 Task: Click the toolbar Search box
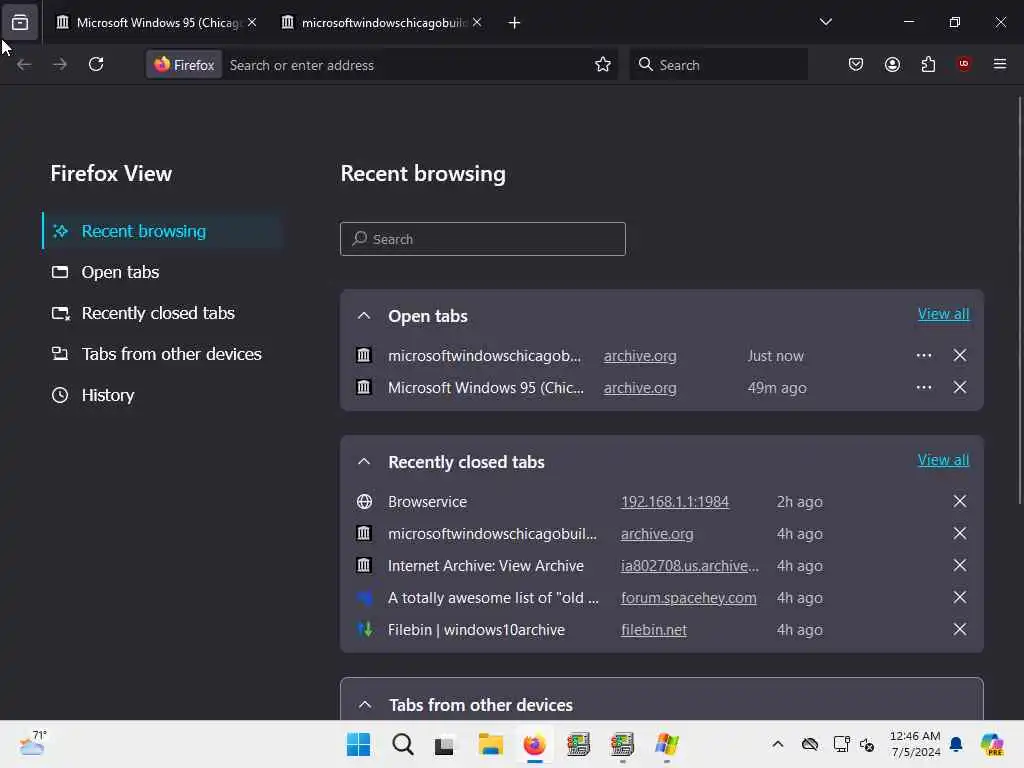[x=718, y=65]
